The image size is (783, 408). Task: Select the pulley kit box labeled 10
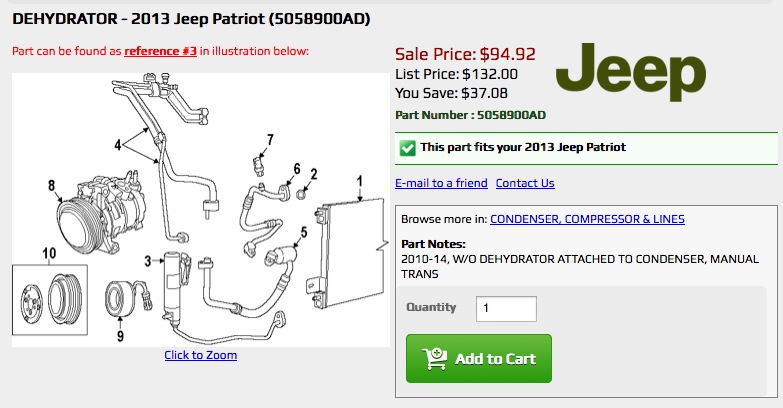click(50, 300)
